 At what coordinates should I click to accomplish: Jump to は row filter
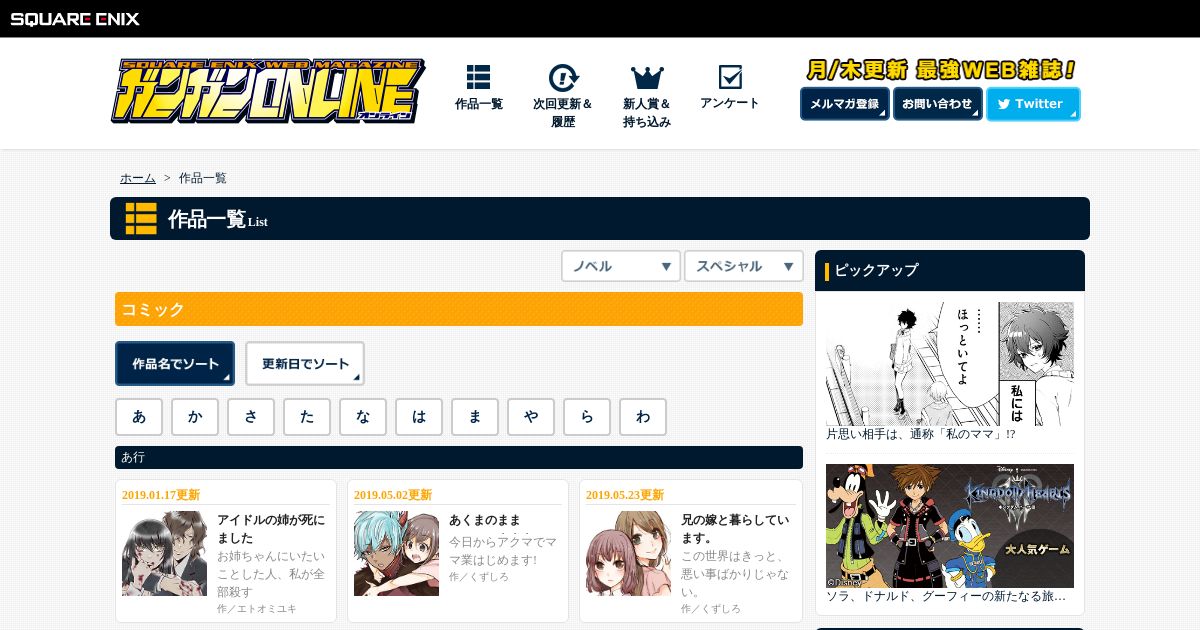(419, 417)
